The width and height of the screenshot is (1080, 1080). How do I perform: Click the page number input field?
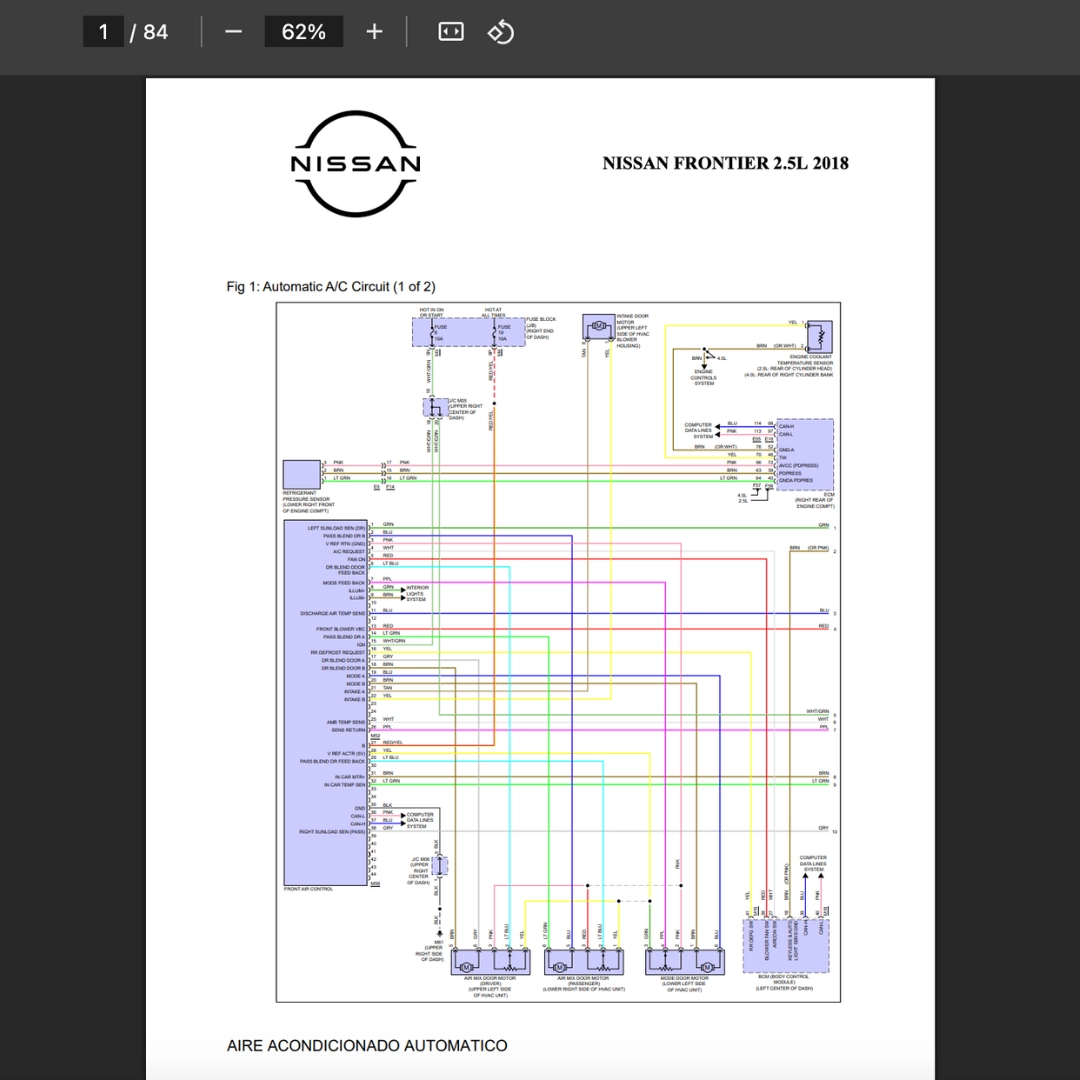(x=103, y=32)
